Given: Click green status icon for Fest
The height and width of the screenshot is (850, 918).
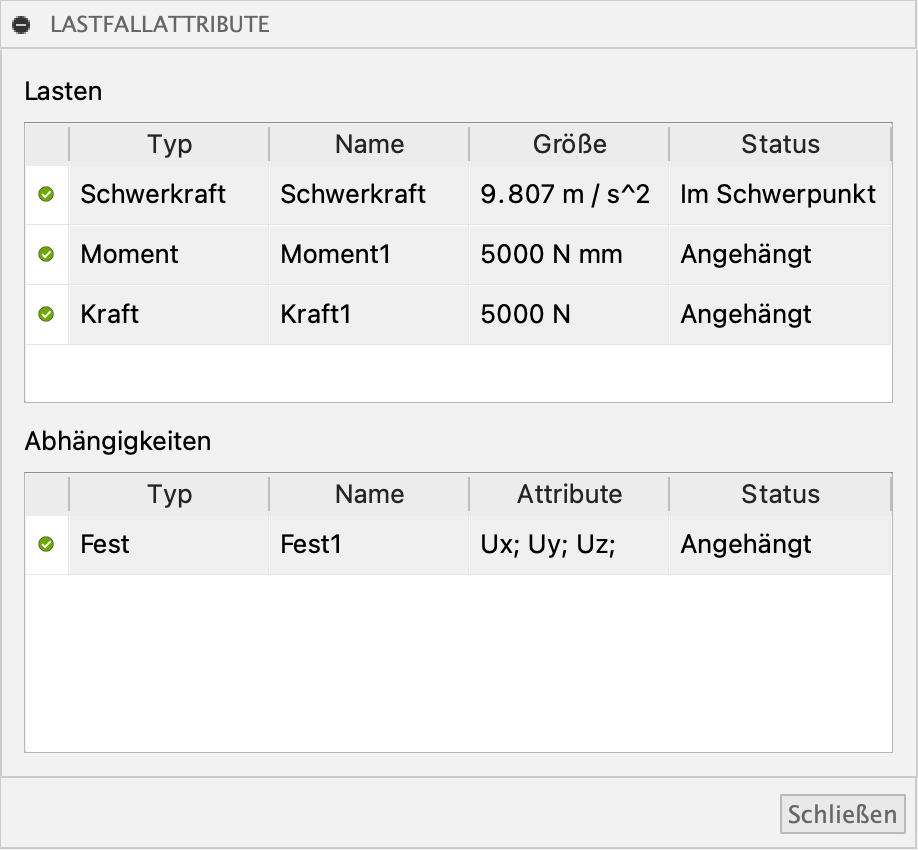Looking at the screenshot, I should (x=46, y=544).
